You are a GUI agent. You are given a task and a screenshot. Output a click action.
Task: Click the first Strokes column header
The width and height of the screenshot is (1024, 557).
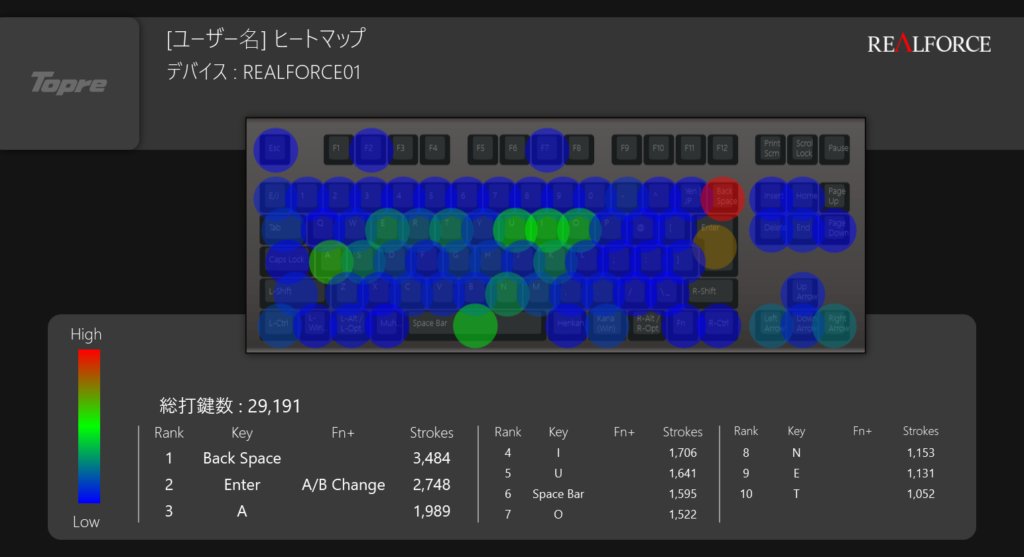[x=432, y=433]
